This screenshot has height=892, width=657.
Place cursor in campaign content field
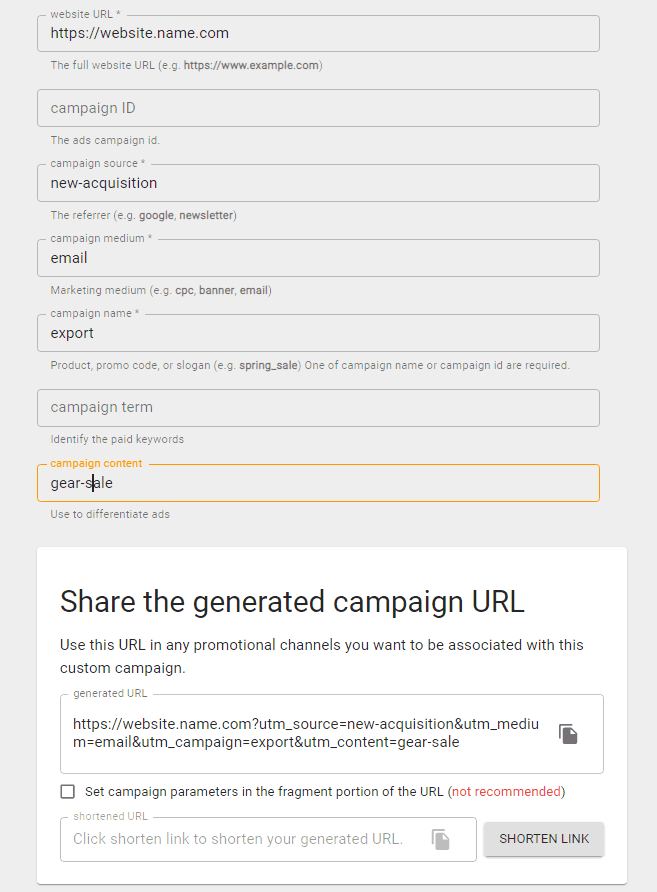click(318, 483)
